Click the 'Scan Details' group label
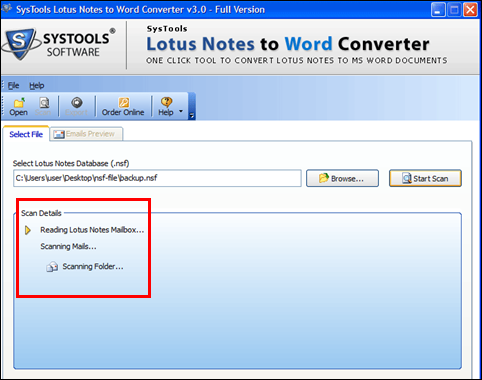This screenshot has height=380, width=482. [x=41, y=213]
